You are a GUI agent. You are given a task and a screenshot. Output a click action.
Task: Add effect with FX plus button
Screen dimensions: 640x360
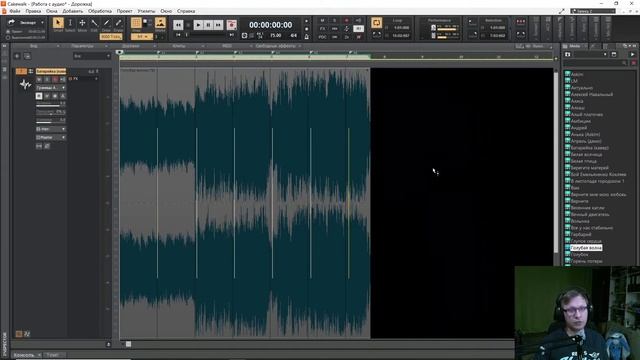pos(96,78)
